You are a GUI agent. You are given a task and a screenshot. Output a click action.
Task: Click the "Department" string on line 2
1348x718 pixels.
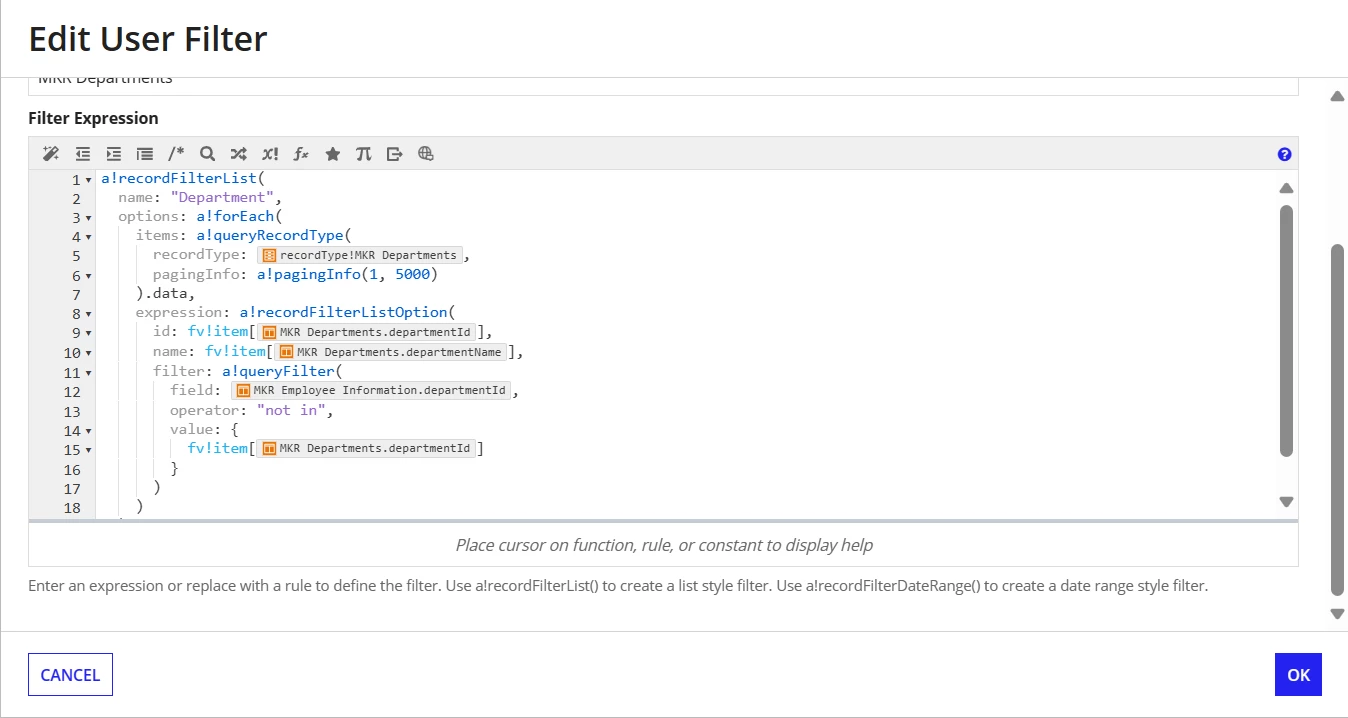220,198
